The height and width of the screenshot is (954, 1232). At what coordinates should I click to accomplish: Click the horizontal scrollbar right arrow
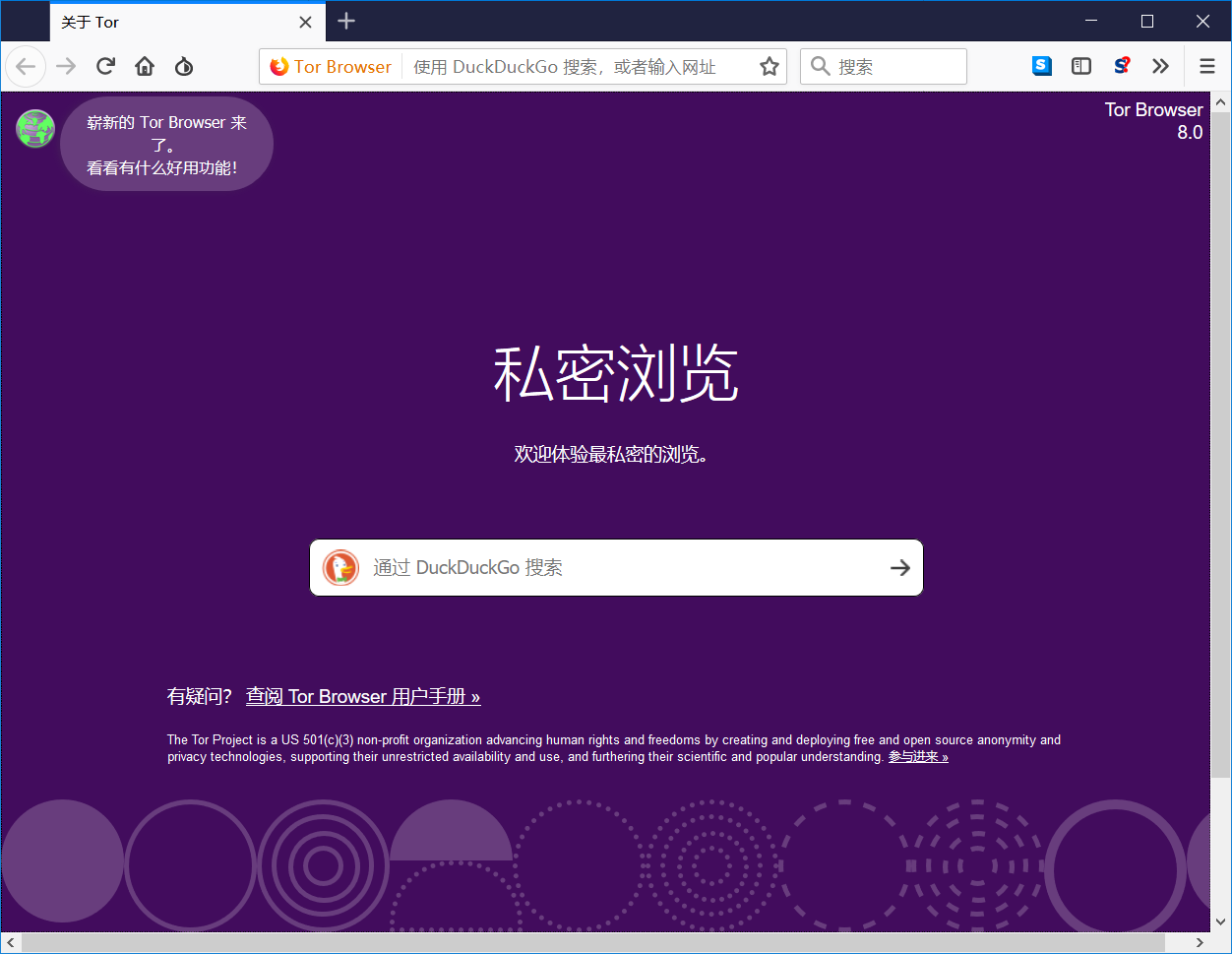[x=1200, y=943]
